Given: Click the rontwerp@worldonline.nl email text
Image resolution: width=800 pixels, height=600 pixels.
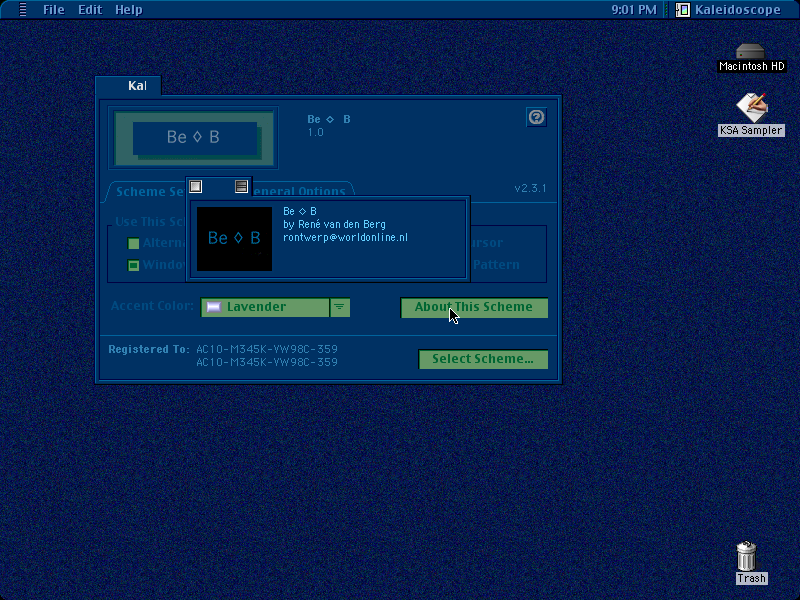Looking at the screenshot, I should tap(345, 238).
